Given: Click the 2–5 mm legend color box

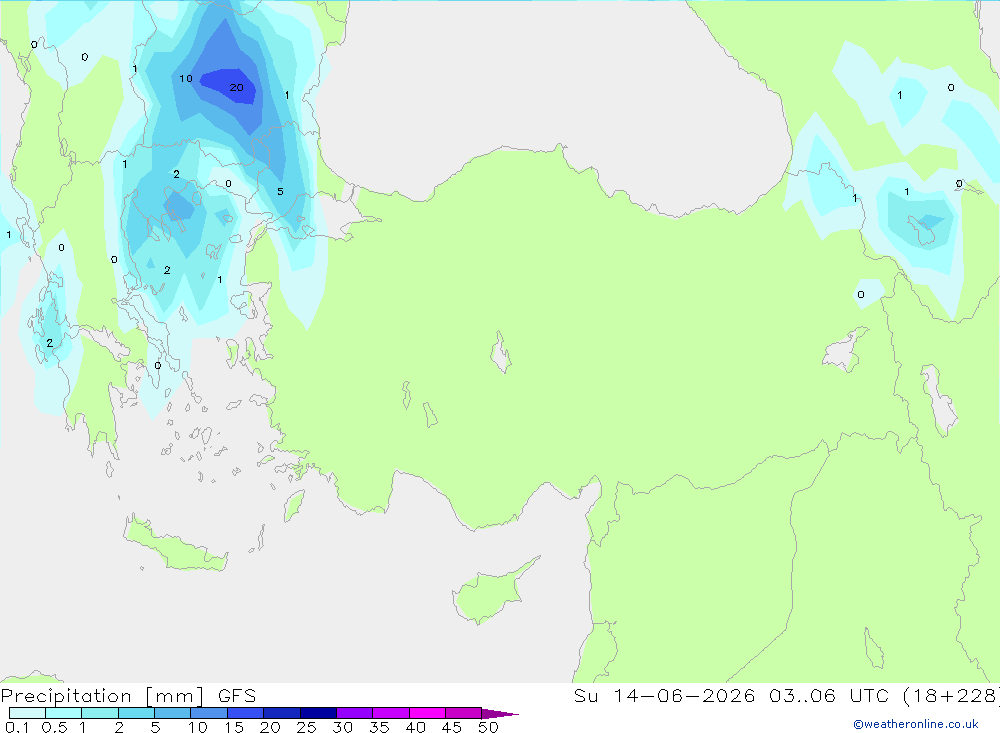Looking at the screenshot, I should tap(136, 713).
